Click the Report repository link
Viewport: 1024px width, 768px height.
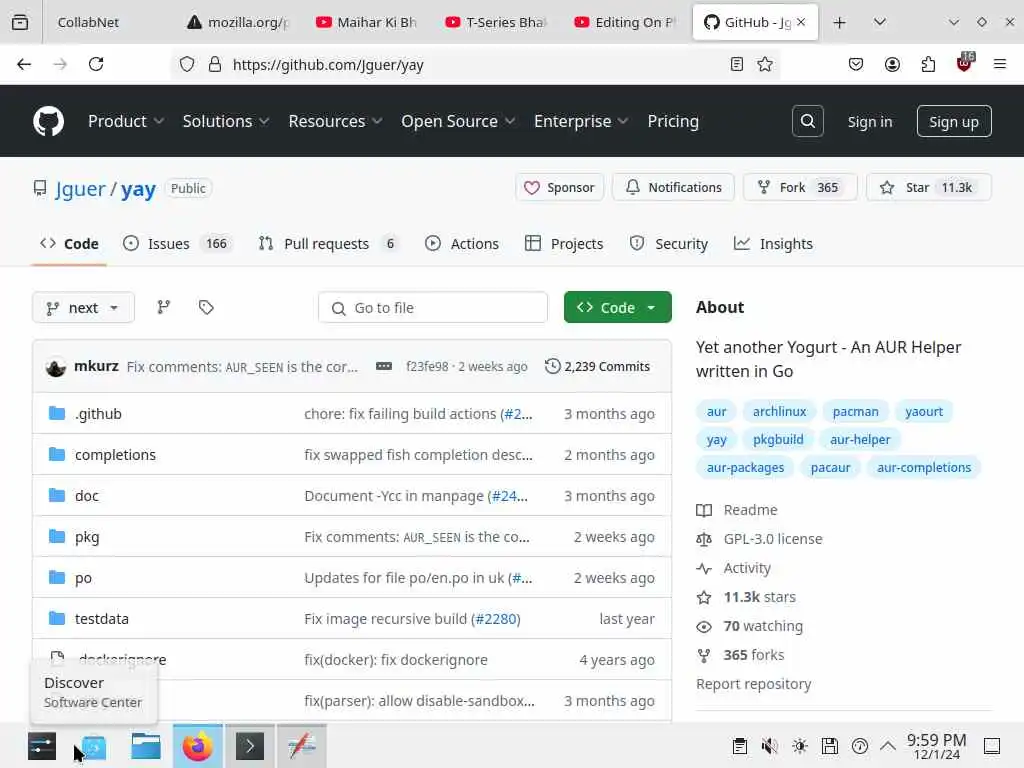pyautogui.click(x=753, y=684)
